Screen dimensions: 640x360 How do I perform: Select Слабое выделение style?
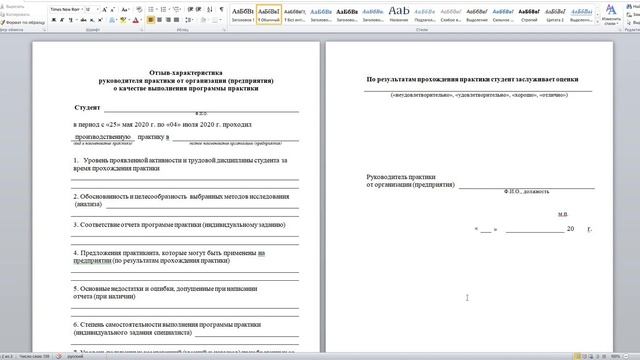(x=451, y=14)
